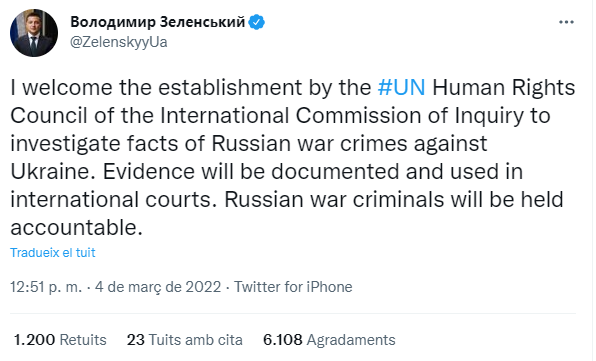Click the divider line above the stats
This screenshot has height=361, width=596.
point(293,314)
